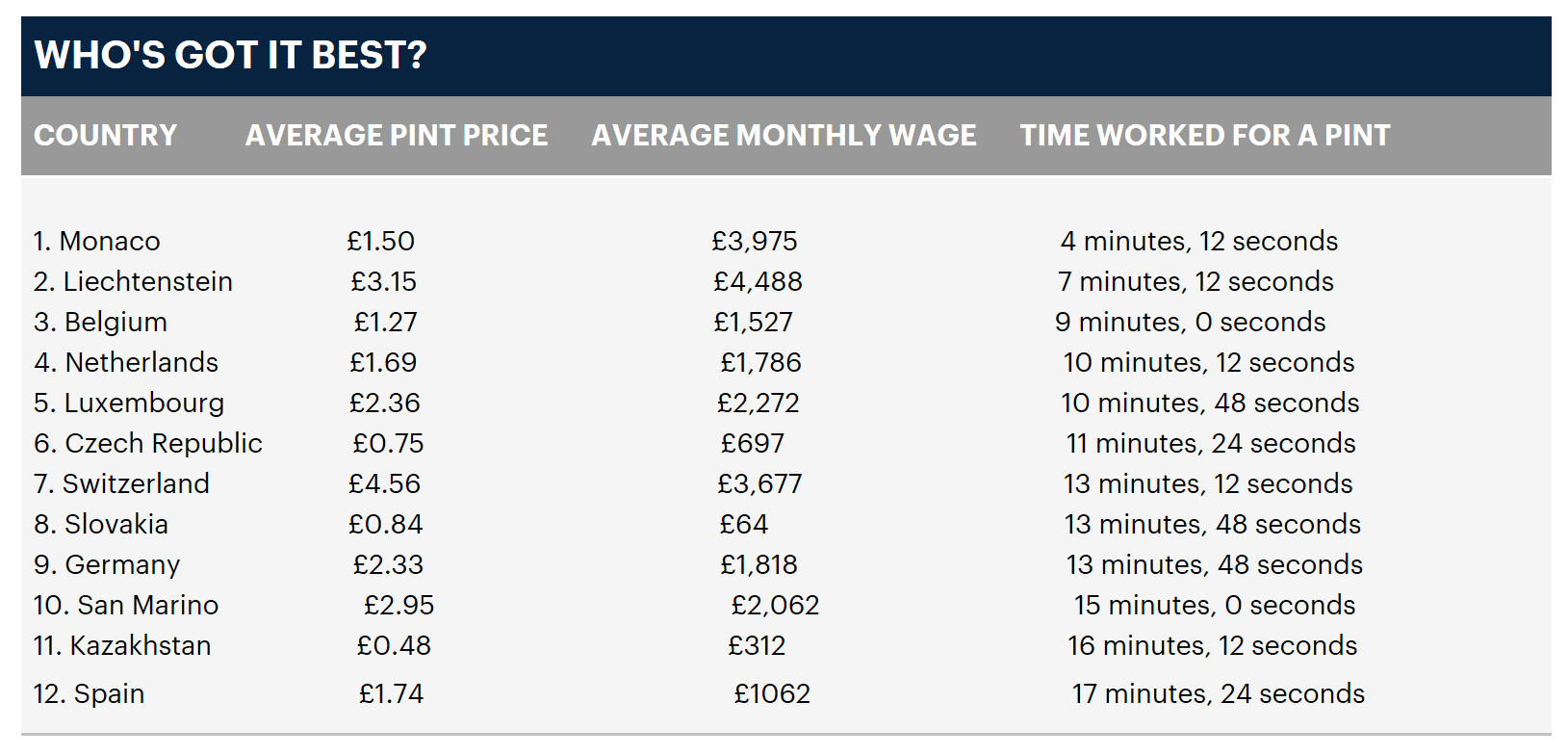Image resolution: width=1568 pixels, height=755 pixels.
Task: Click the "Who's Got It Best?" title
Action: point(230,55)
